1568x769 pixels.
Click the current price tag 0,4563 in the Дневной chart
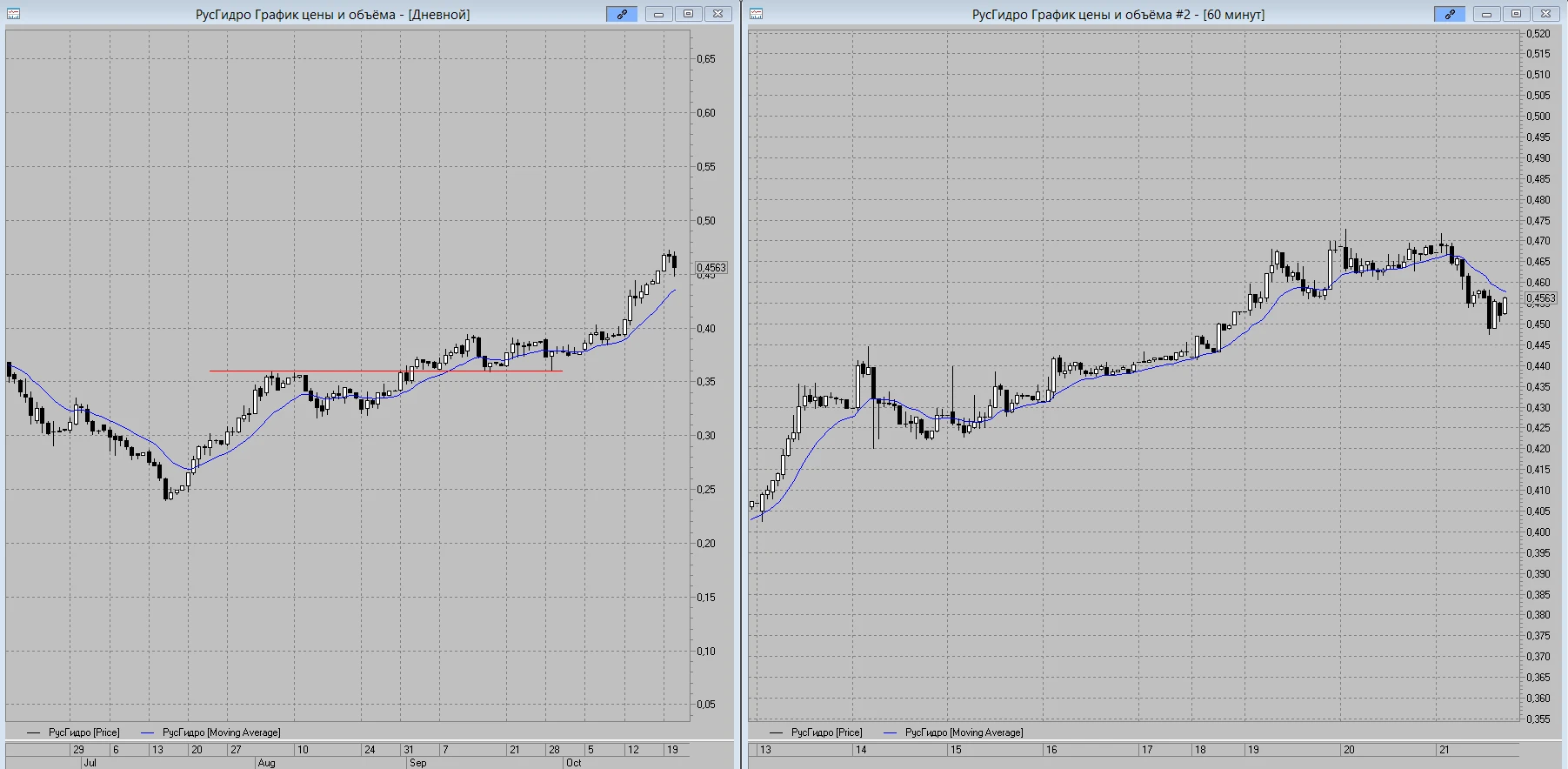[x=711, y=268]
